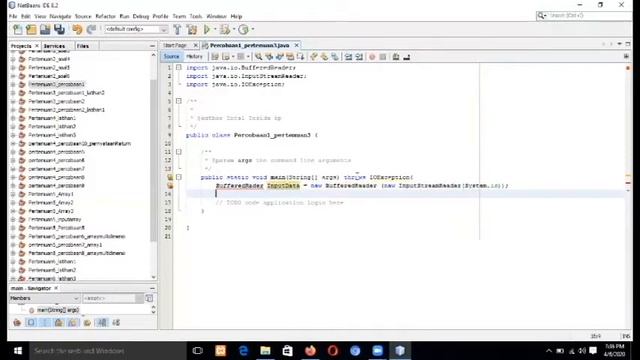Toggle Show Non-Public Members in Navigator

pos(59,322)
